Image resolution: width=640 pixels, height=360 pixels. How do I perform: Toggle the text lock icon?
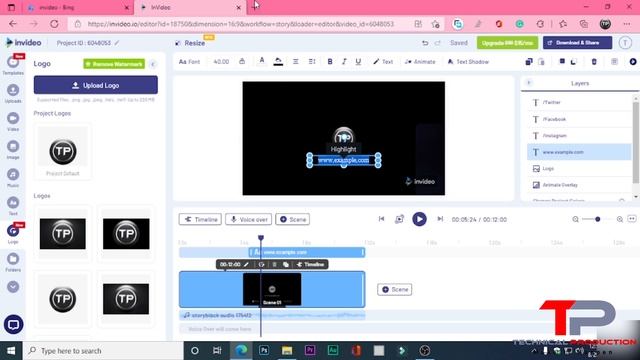tap(242, 62)
